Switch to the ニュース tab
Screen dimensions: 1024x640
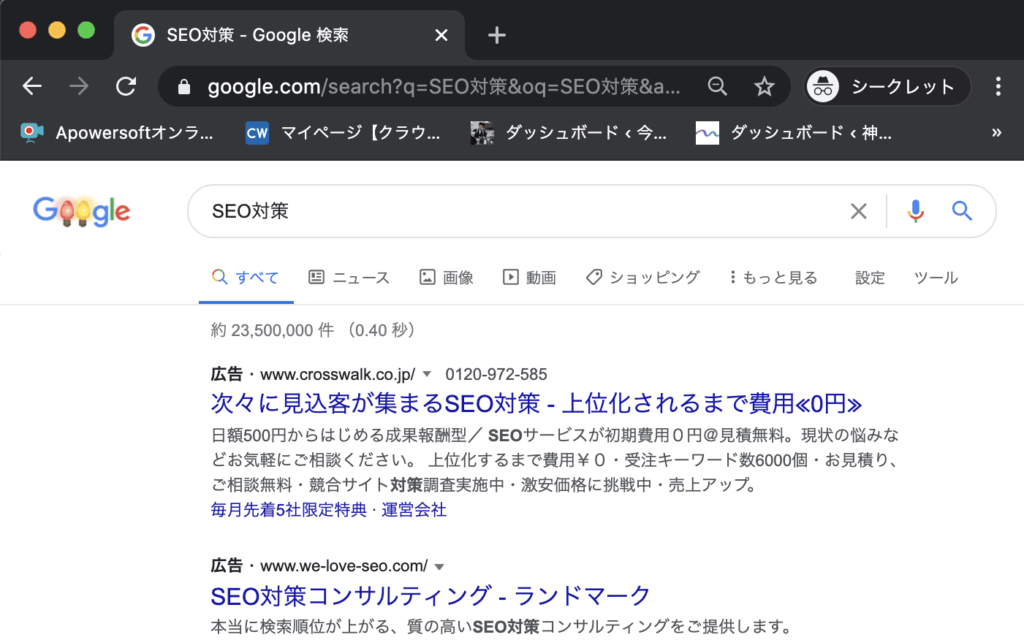[349, 278]
